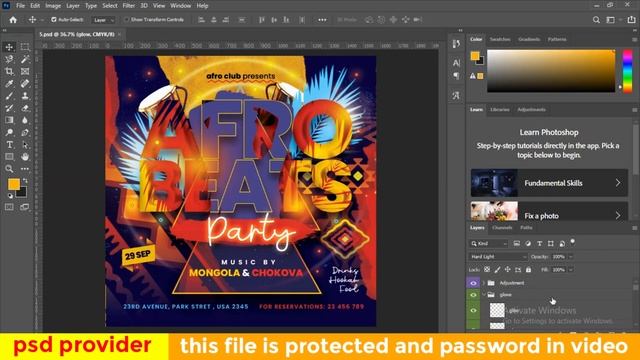640x360 pixels.
Task: Toggle Quick Mask mode
Action: point(9,207)
